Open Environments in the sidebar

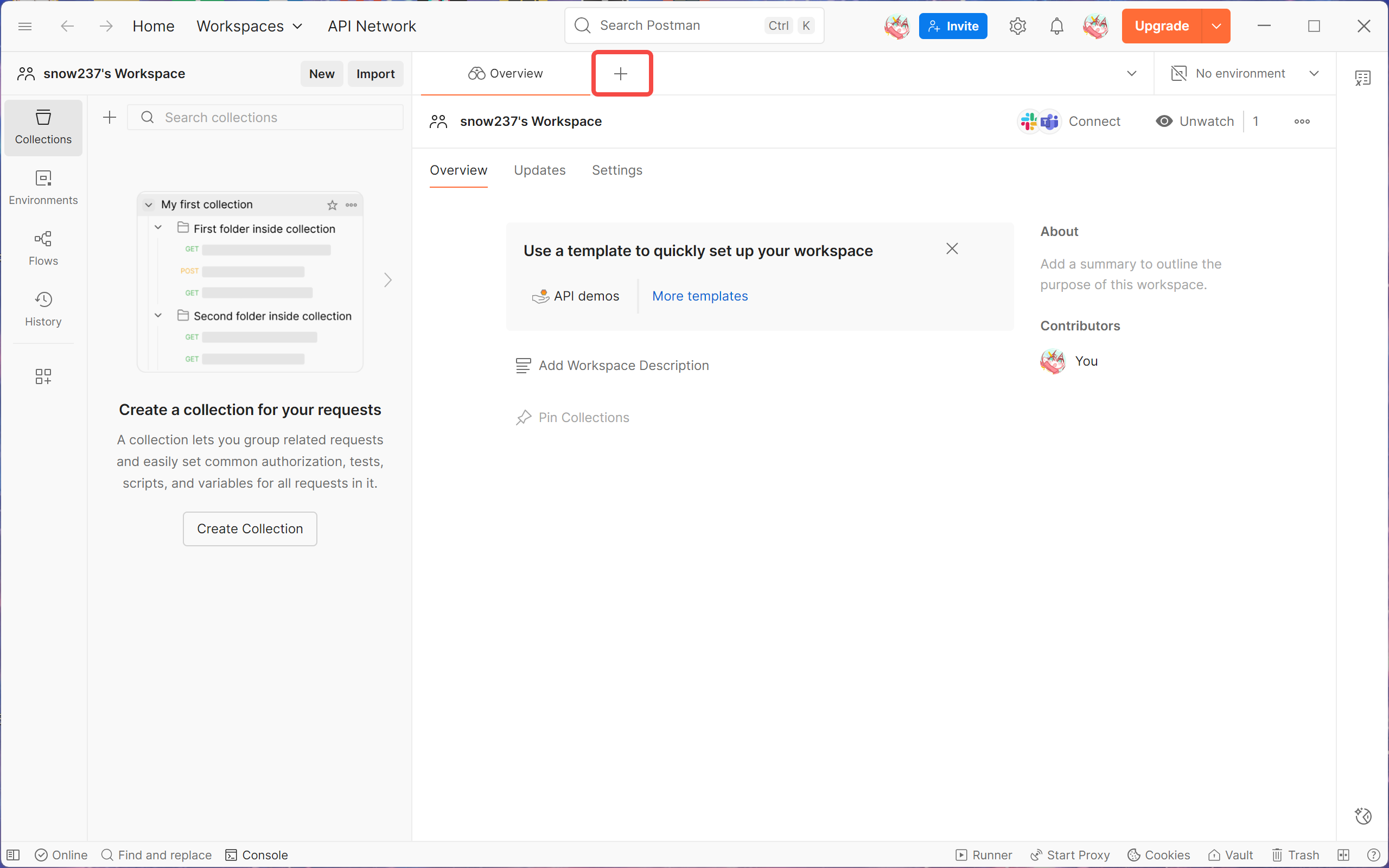click(43, 187)
